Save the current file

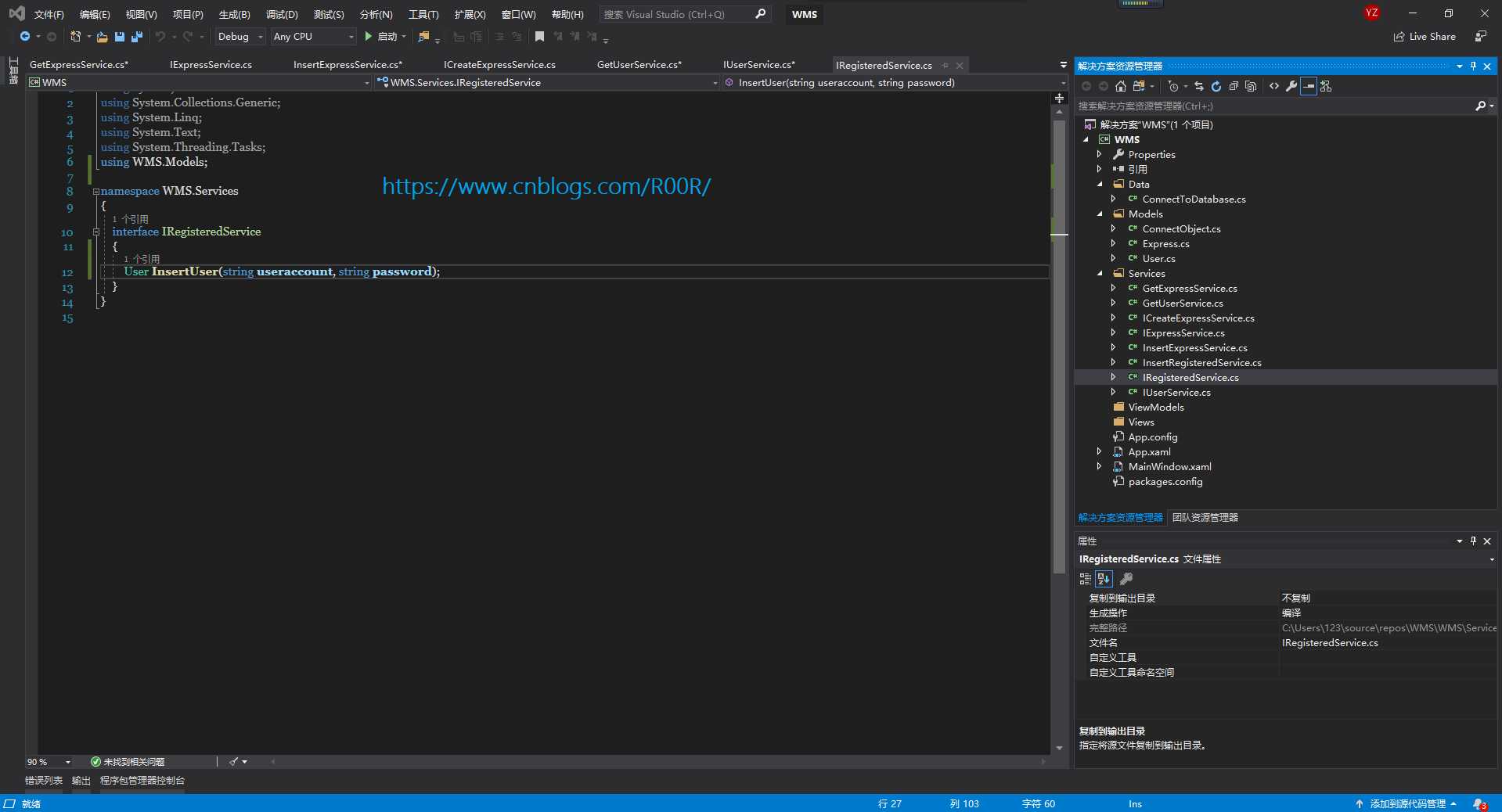point(120,36)
